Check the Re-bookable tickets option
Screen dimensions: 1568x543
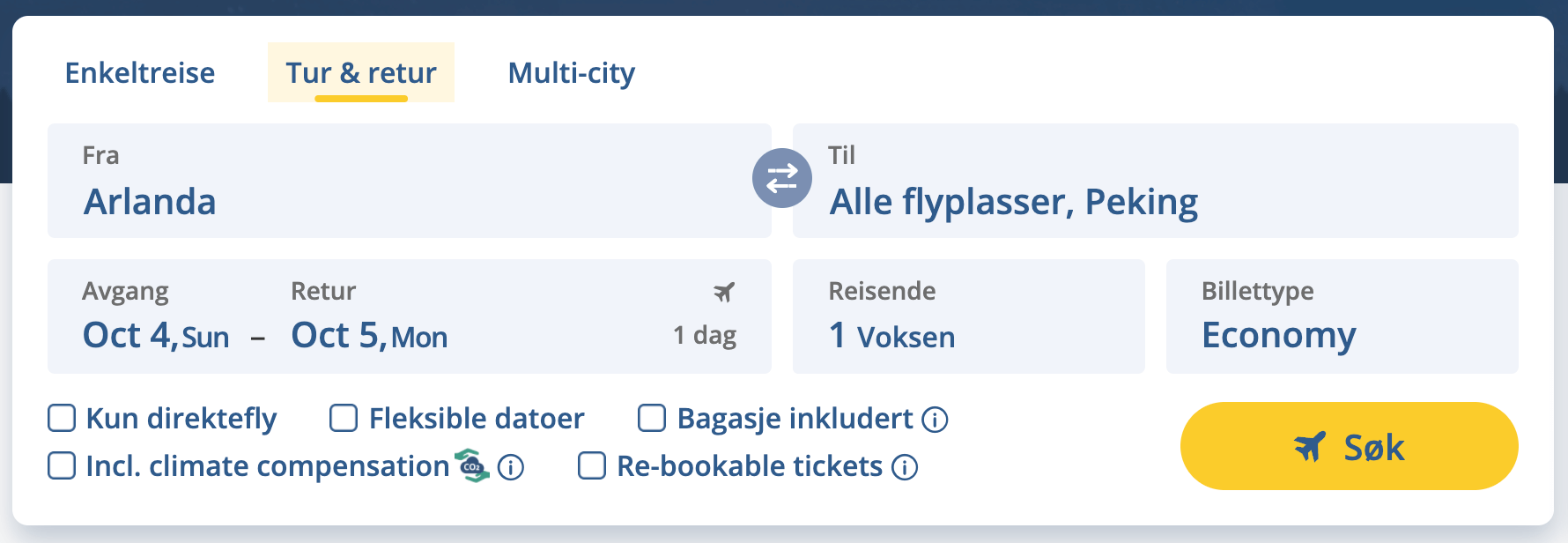point(591,466)
